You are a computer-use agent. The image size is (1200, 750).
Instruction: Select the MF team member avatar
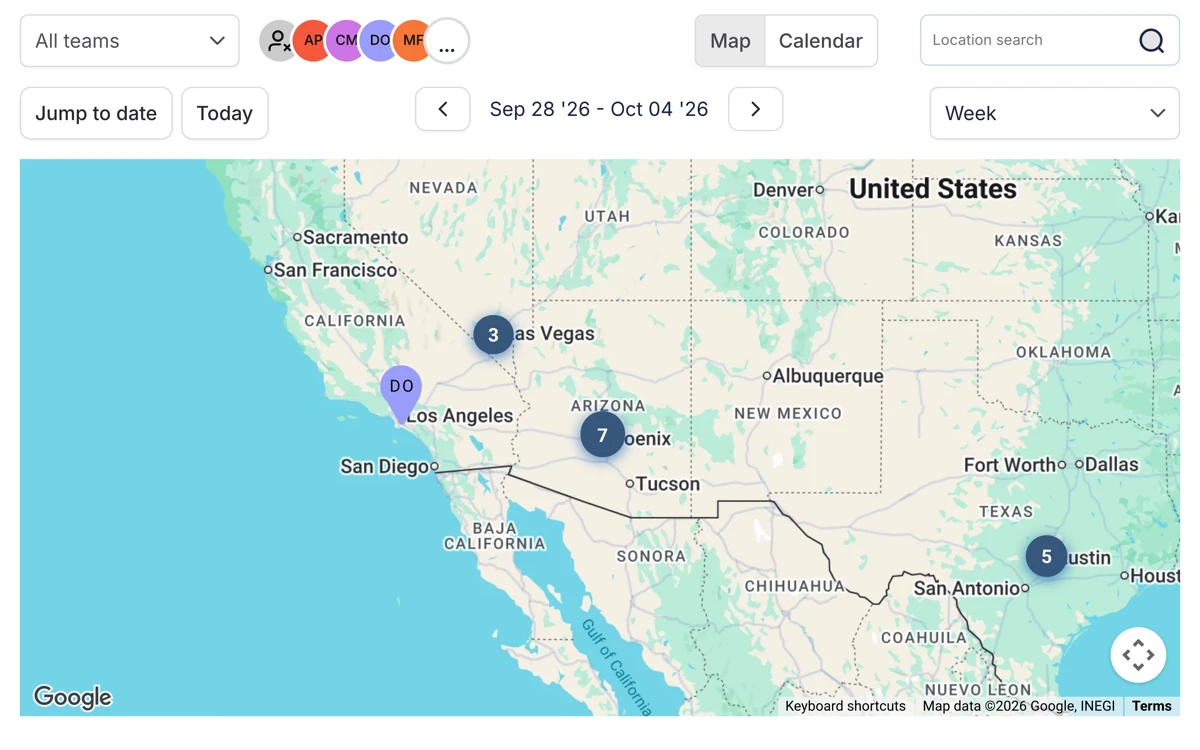[x=413, y=41]
